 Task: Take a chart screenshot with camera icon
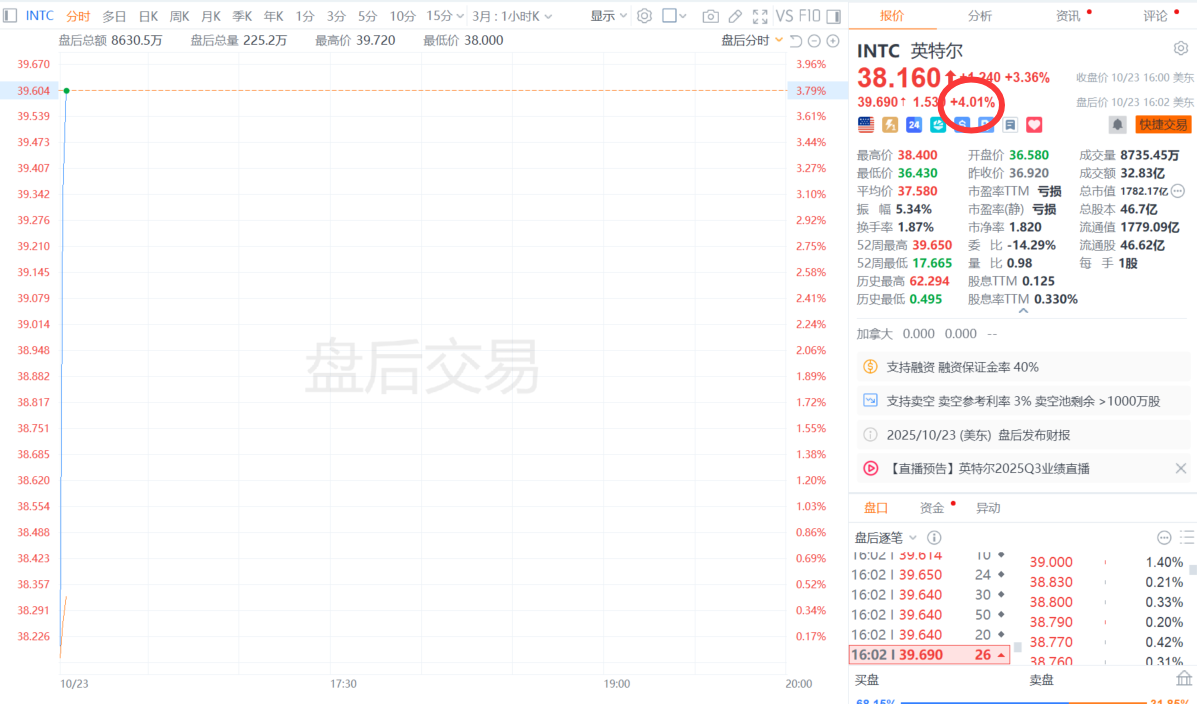(x=710, y=16)
